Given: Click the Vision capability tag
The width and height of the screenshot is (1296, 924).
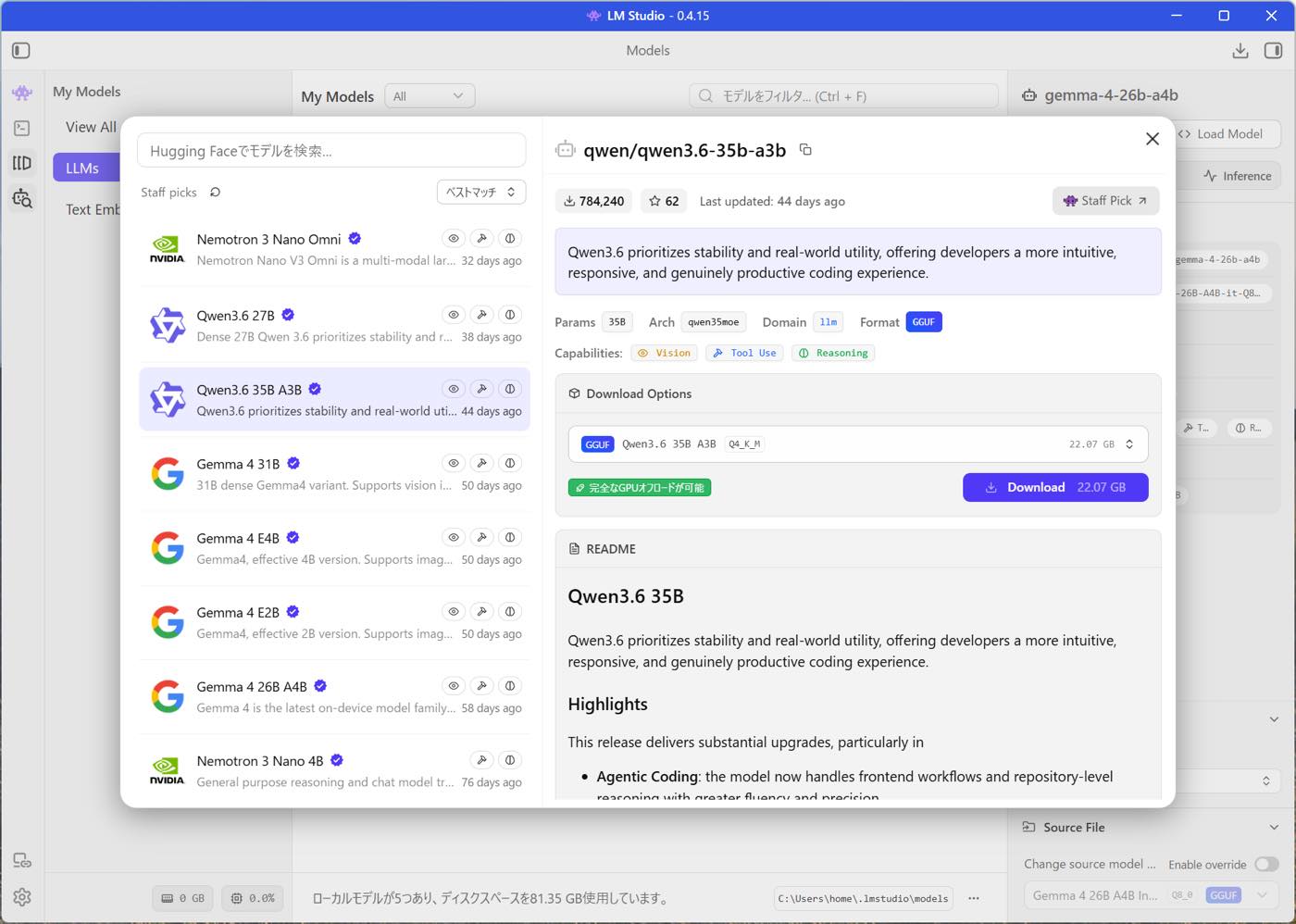Looking at the screenshot, I should pos(665,353).
